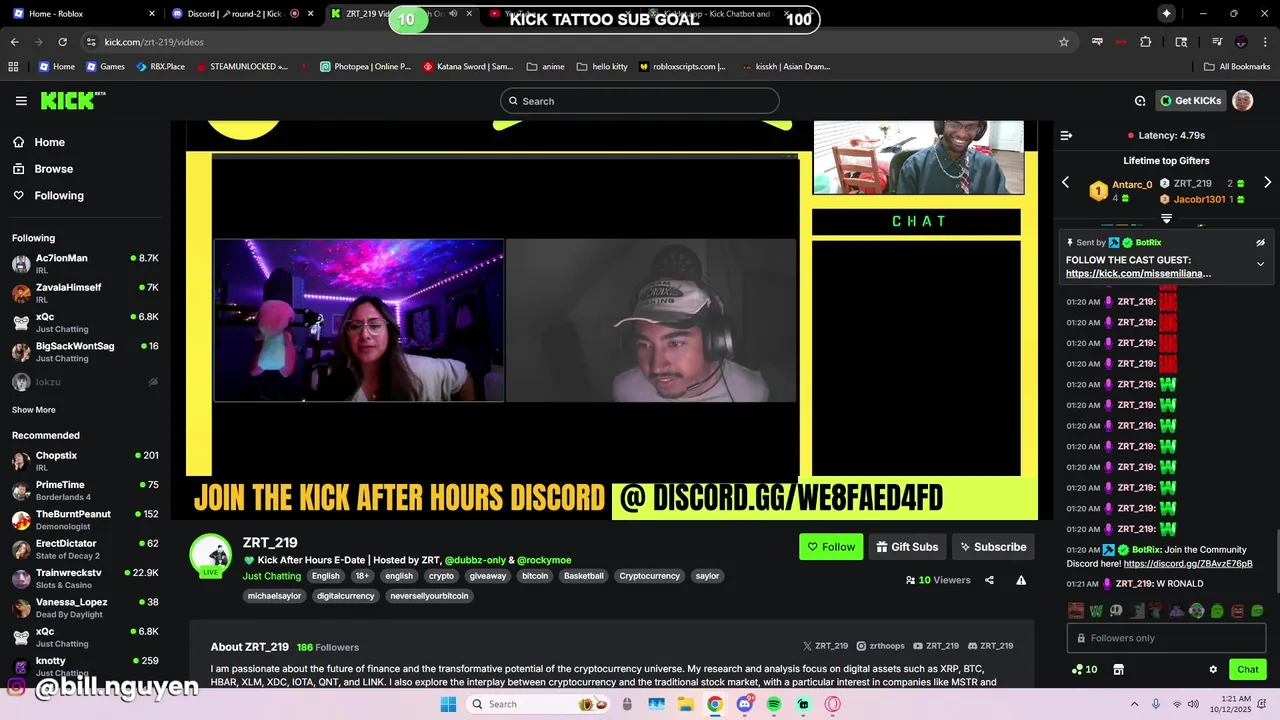Click the ZRT_219 live avatar
1280x720 pixels.
click(x=211, y=556)
